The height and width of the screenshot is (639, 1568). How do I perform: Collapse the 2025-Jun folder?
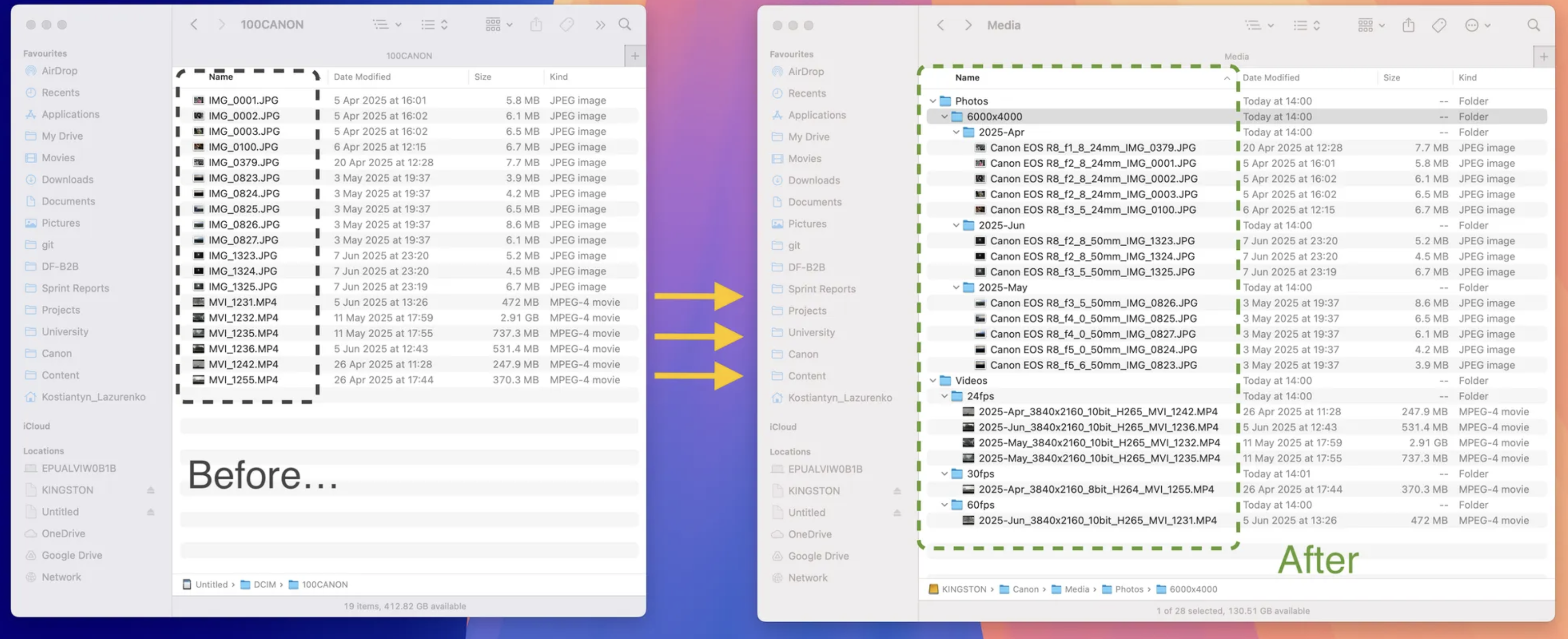click(956, 225)
